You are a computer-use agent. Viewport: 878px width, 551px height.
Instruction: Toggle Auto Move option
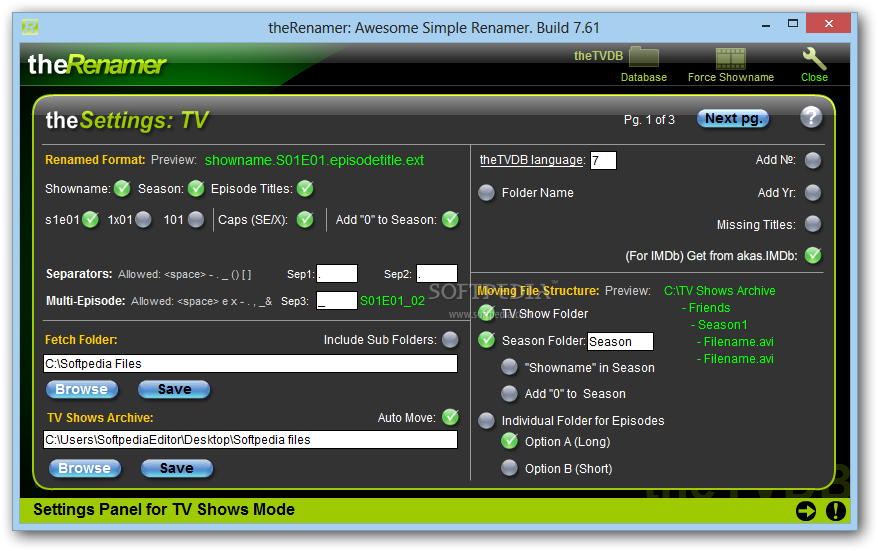[x=450, y=417]
